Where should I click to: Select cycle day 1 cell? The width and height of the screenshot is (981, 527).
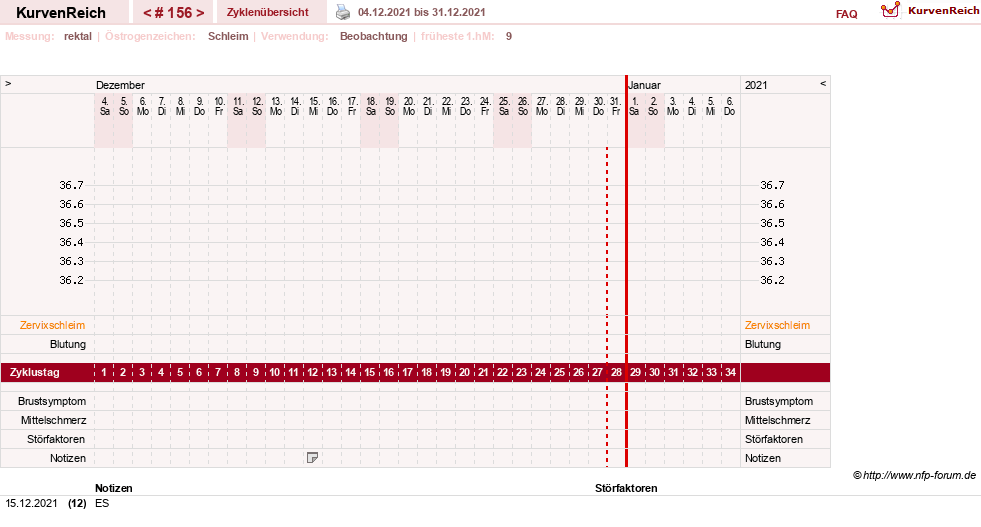coord(104,372)
